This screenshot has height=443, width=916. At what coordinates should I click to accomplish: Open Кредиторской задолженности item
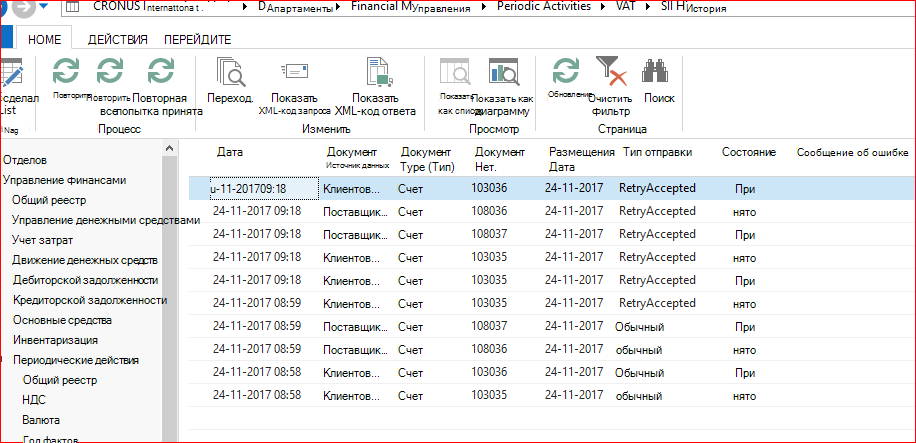tap(90, 300)
